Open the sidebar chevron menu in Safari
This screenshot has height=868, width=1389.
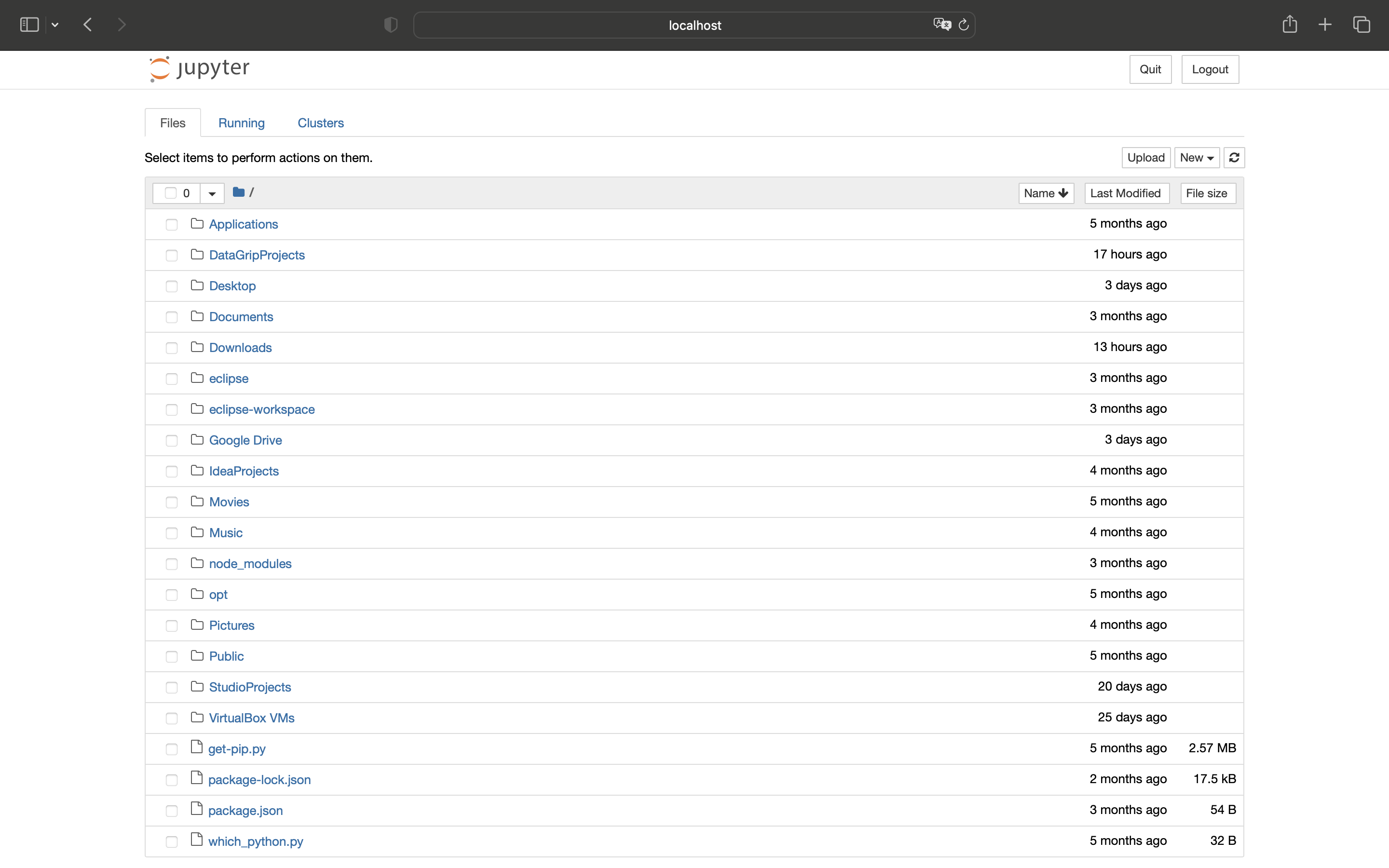point(55,25)
